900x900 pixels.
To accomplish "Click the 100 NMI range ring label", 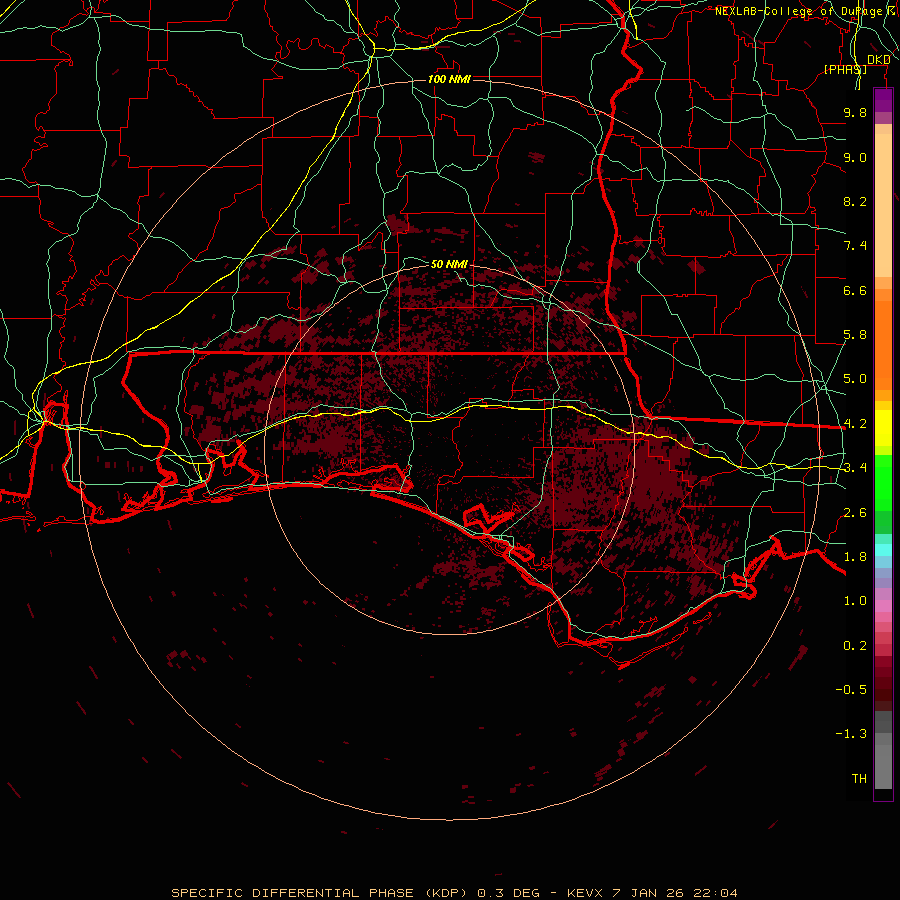I will tap(449, 79).
